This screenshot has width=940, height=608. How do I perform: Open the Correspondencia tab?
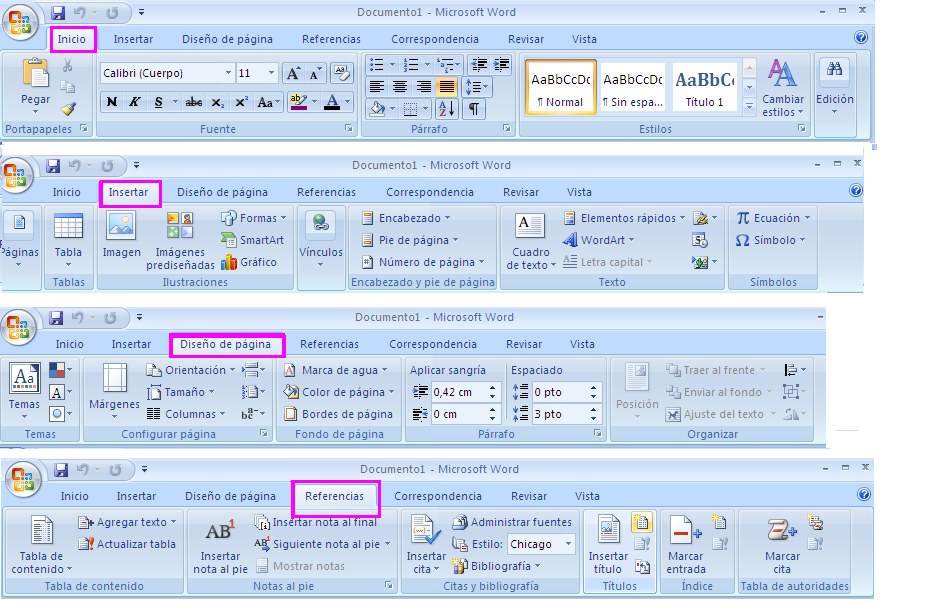434,39
